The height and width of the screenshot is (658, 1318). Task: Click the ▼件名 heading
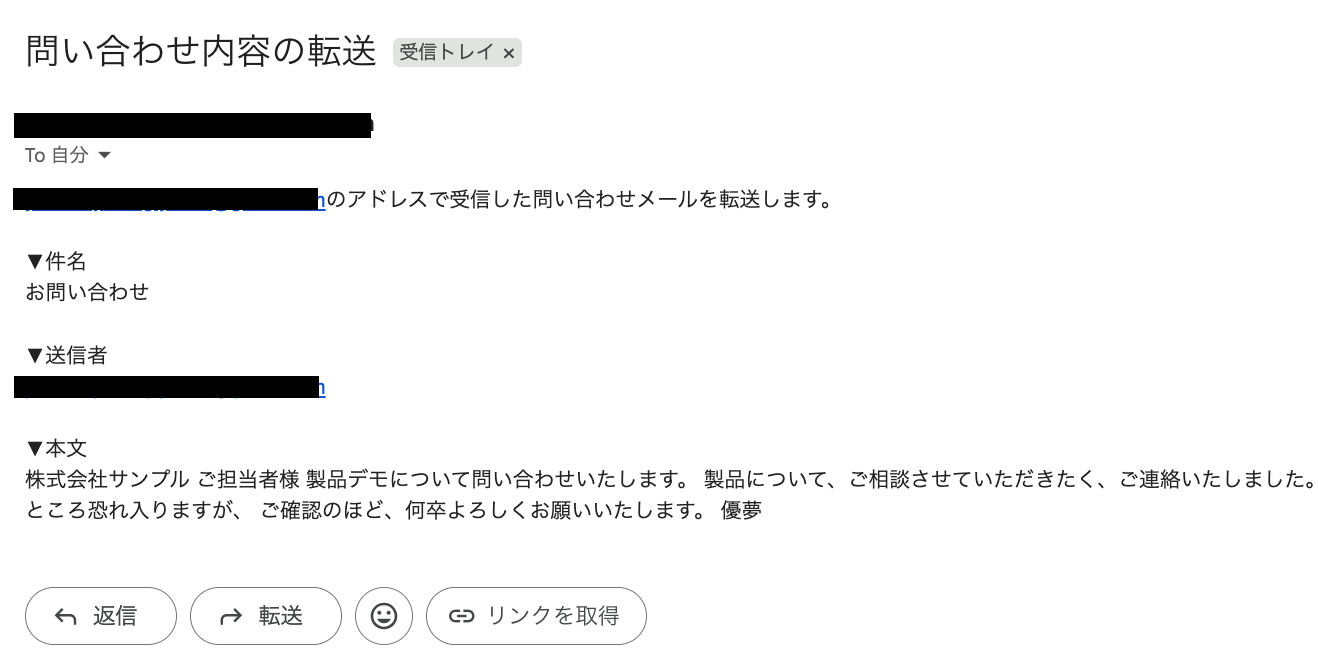click(56, 262)
